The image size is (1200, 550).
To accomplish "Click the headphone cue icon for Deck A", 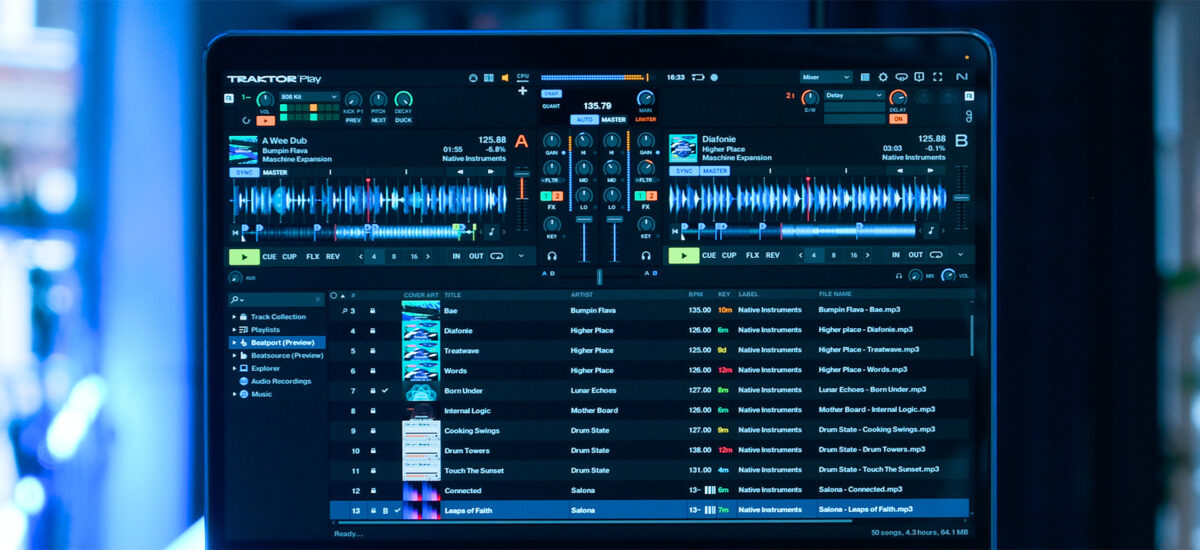I will pyautogui.click(x=551, y=255).
